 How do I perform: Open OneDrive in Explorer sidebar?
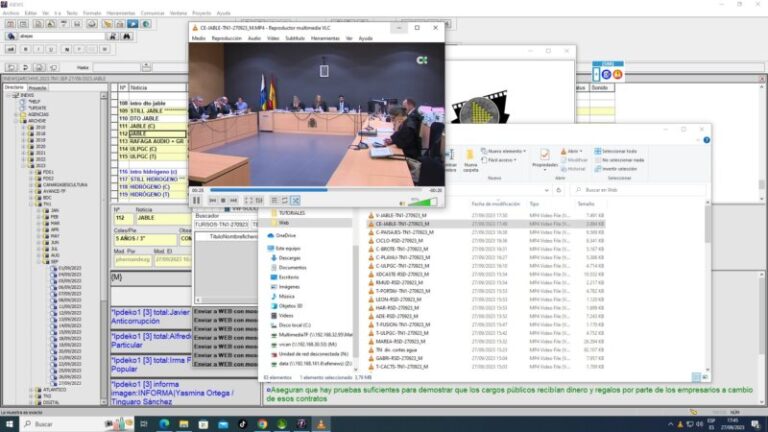(x=286, y=235)
